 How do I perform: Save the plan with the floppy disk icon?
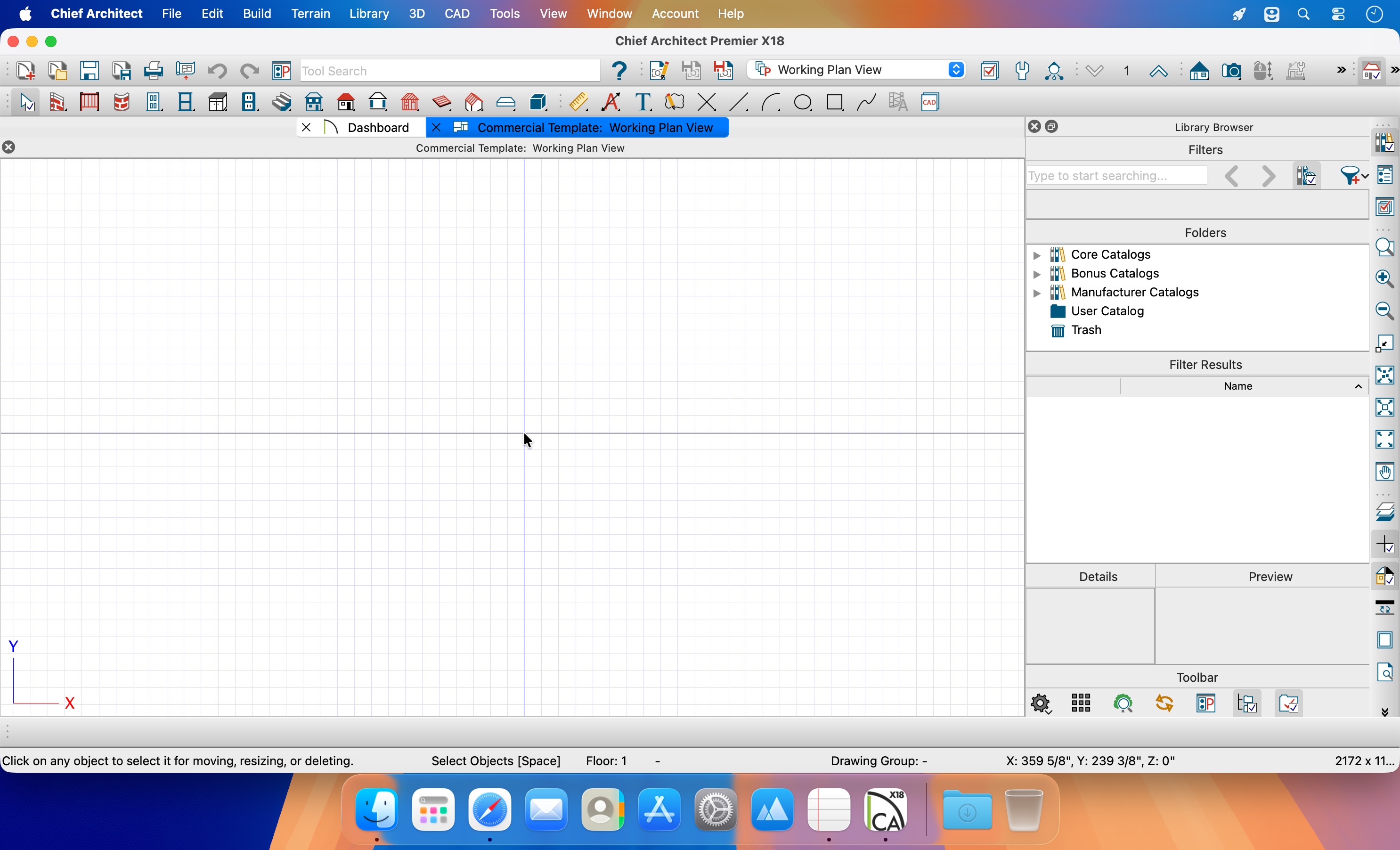pos(89,71)
